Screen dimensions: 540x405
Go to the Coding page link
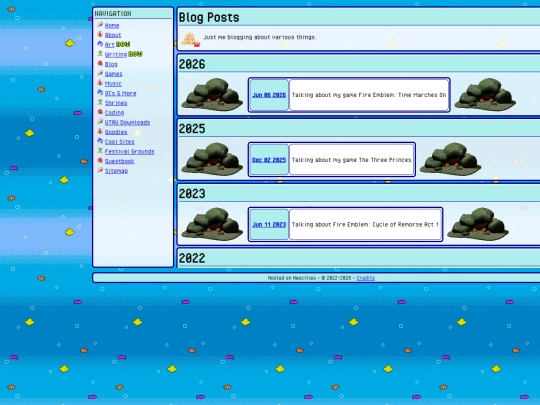[x=114, y=113]
